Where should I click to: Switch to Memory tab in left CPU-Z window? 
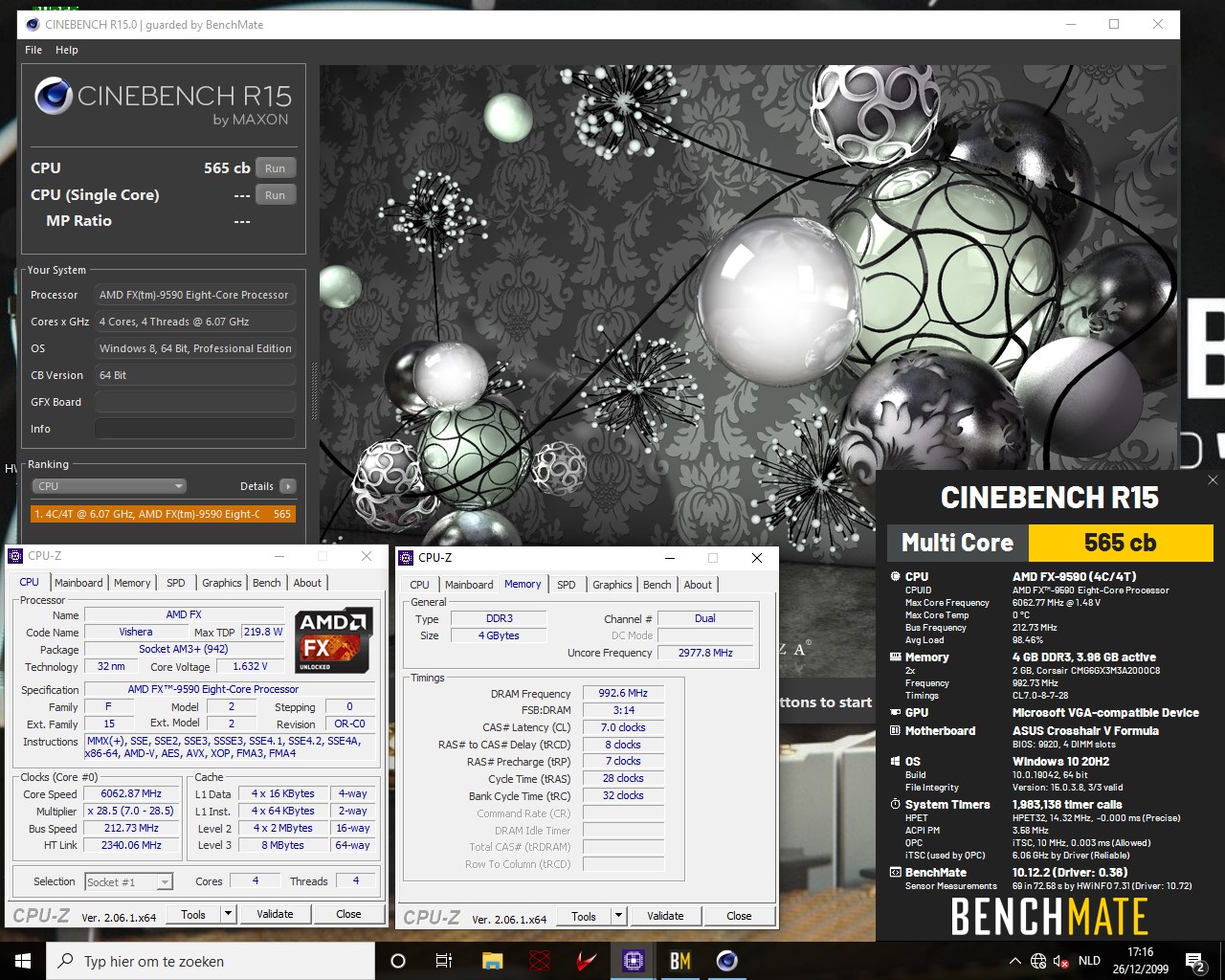132,583
